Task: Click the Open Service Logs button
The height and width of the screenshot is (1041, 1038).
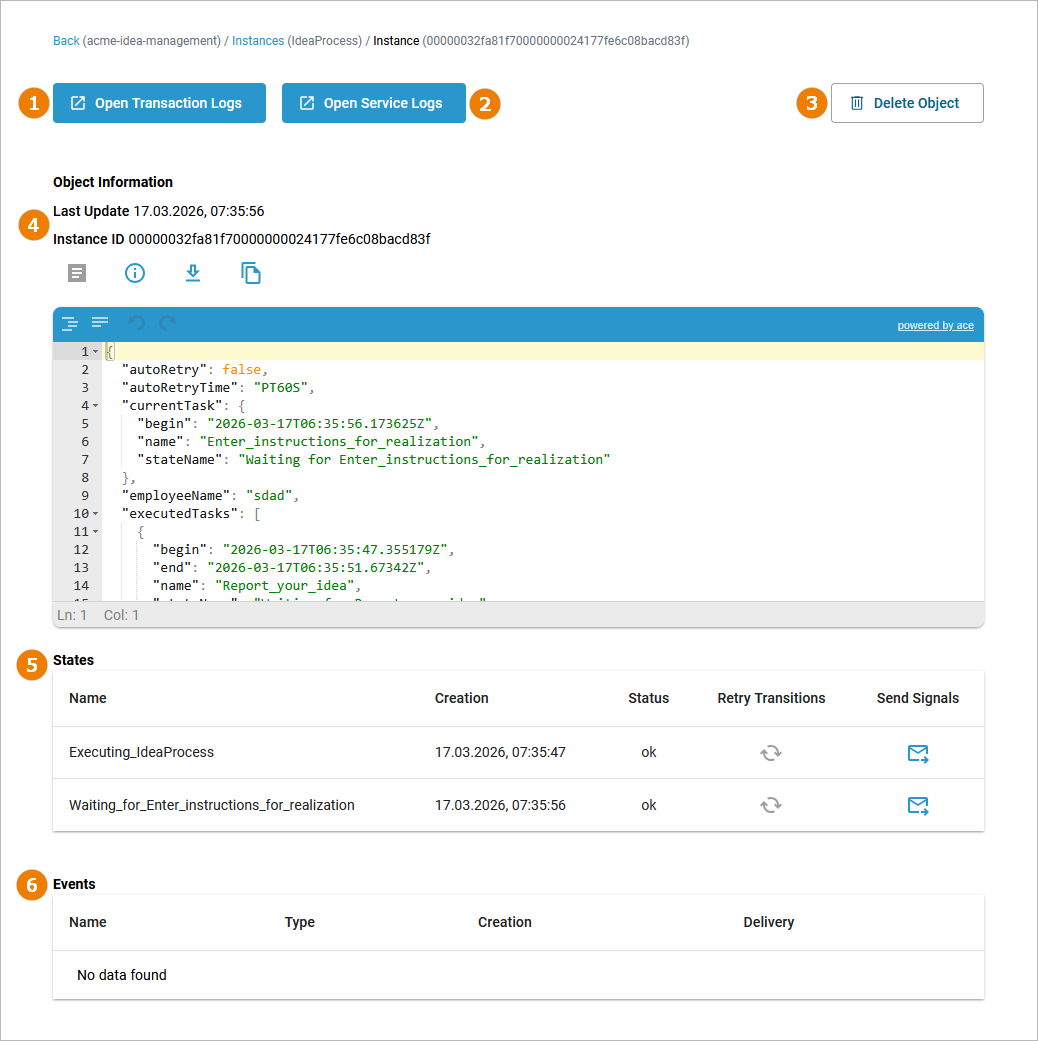Action: coord(373,103)
